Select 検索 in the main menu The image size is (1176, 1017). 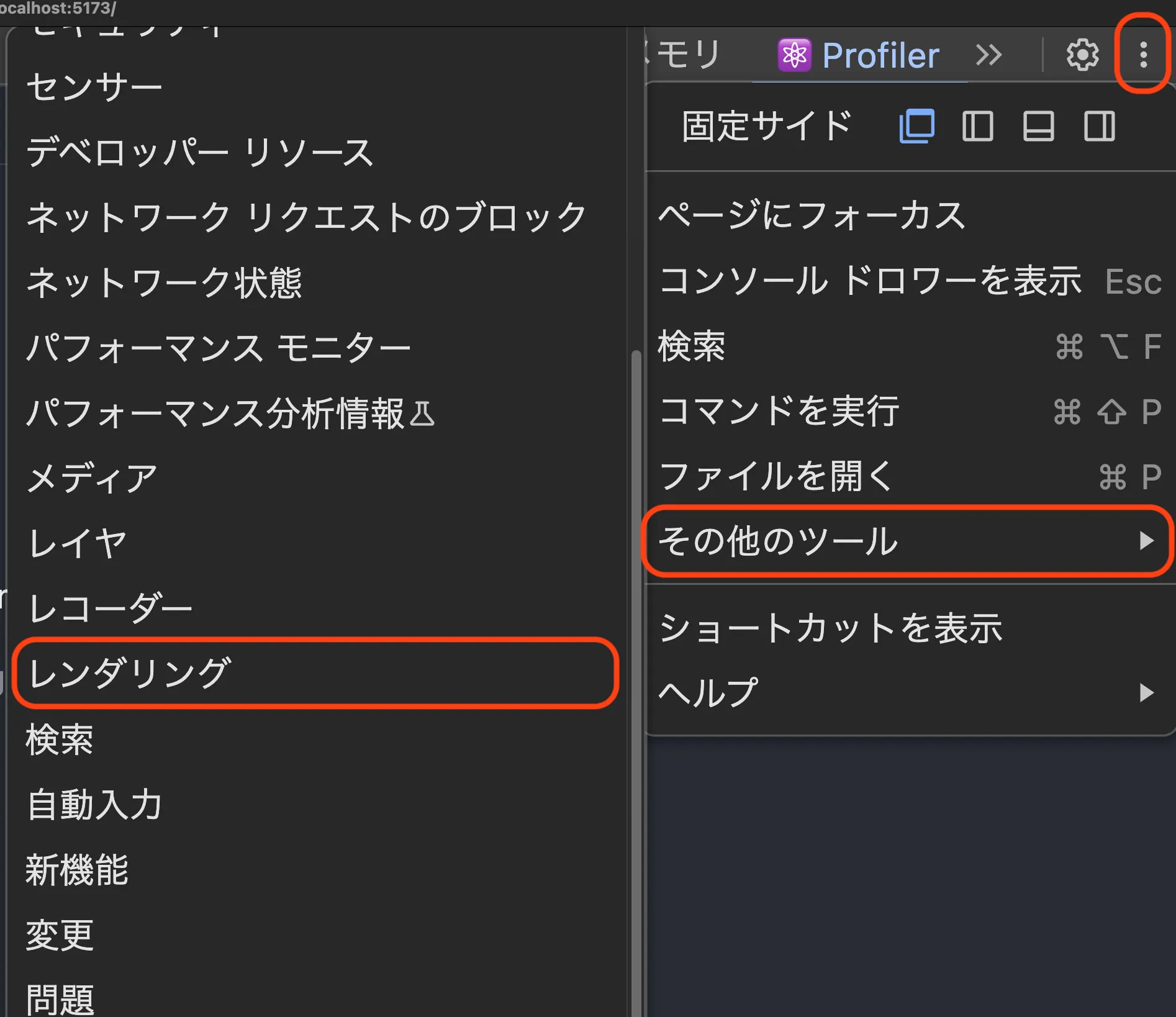pos(911,346)
